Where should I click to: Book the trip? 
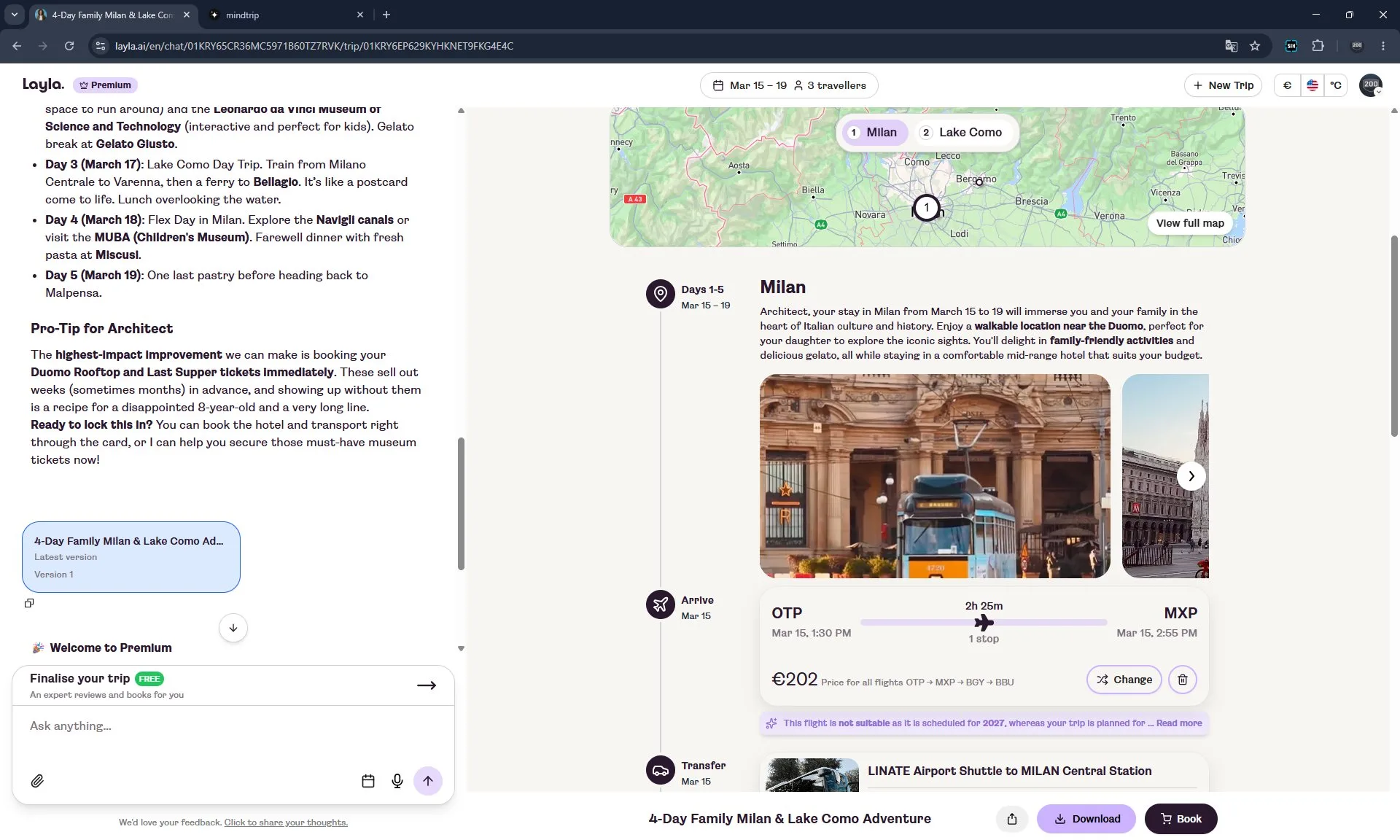[1180, 819]
